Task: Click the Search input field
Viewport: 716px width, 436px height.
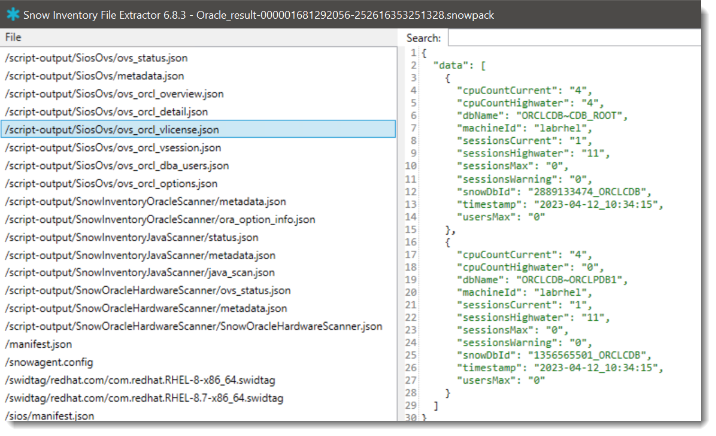Action: pyautogui.click(x=574, y=38)
